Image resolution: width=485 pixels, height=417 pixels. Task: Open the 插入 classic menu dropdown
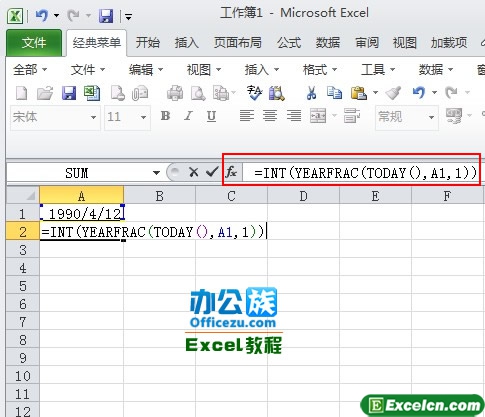(x=262, y=70)
